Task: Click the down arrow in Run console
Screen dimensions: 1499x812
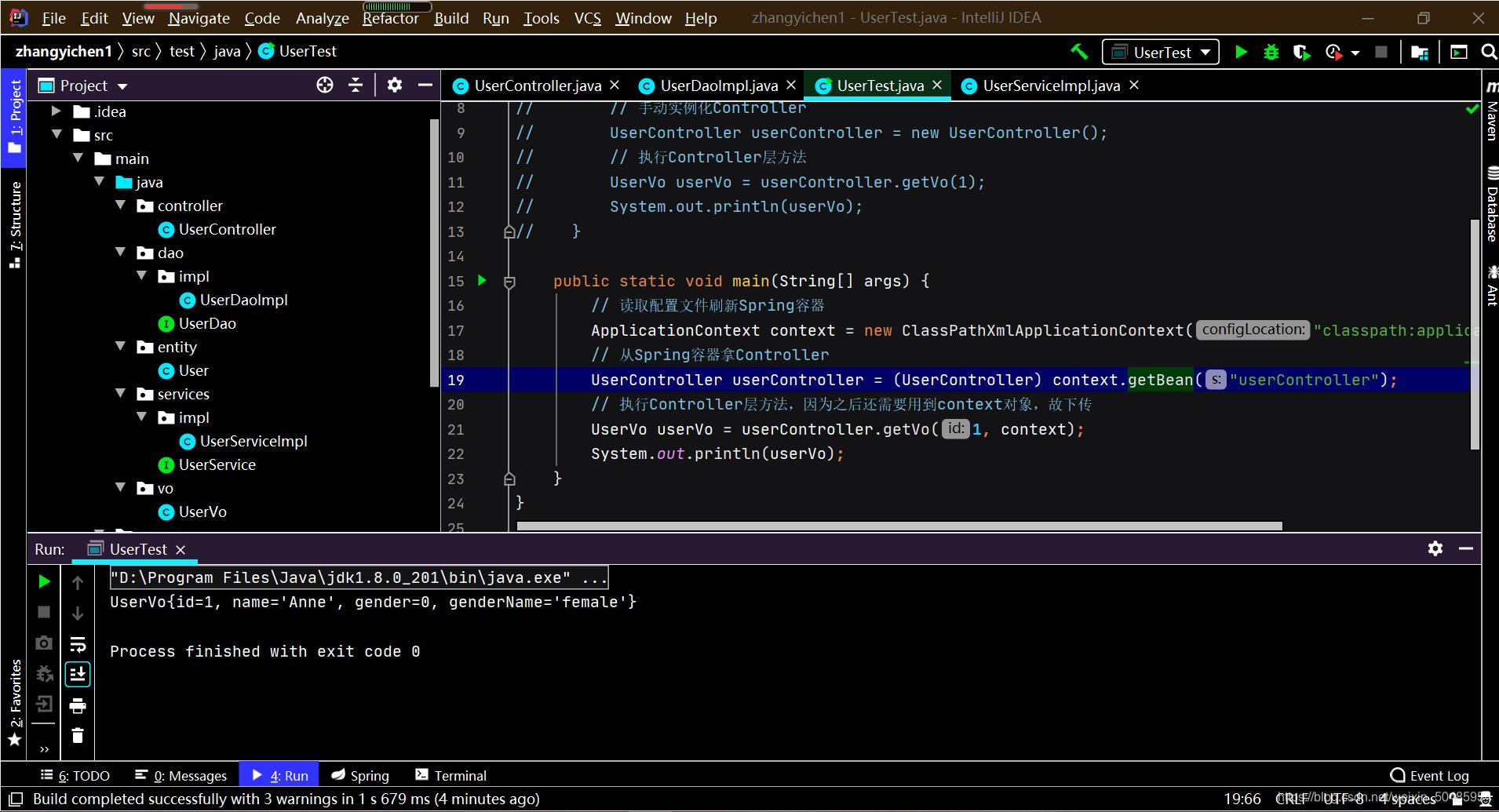Action: [78, 613]
